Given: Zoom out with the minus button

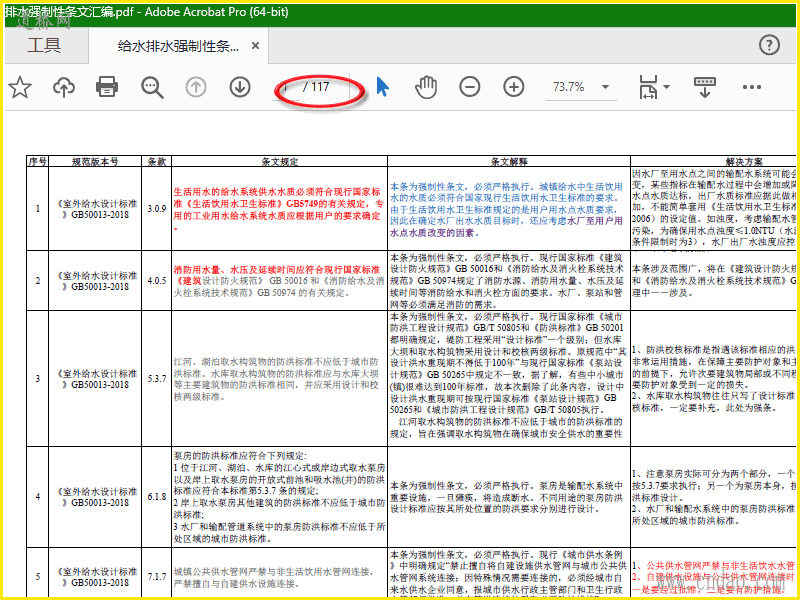Looking at the screenshot, I should [x=470, y=87].
